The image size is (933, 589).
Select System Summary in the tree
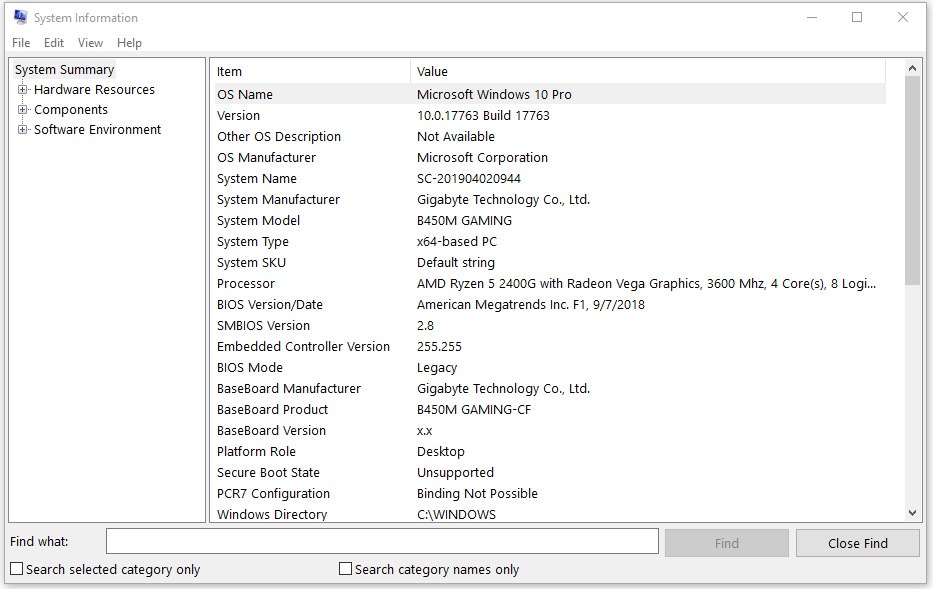pos(64,70)
